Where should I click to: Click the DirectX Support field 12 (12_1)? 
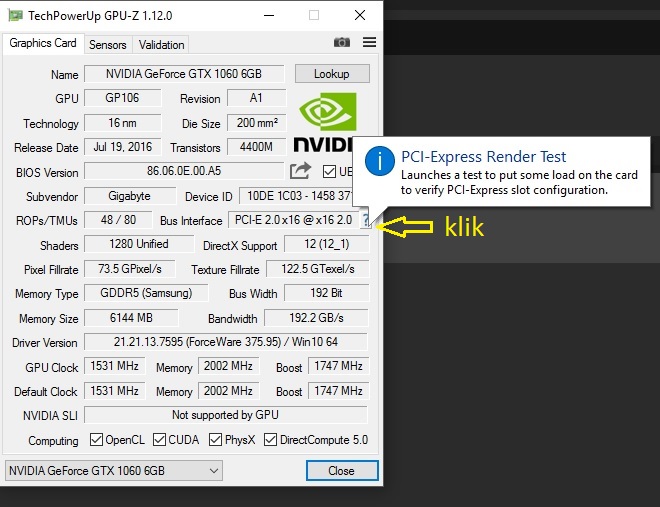[327, 244]
